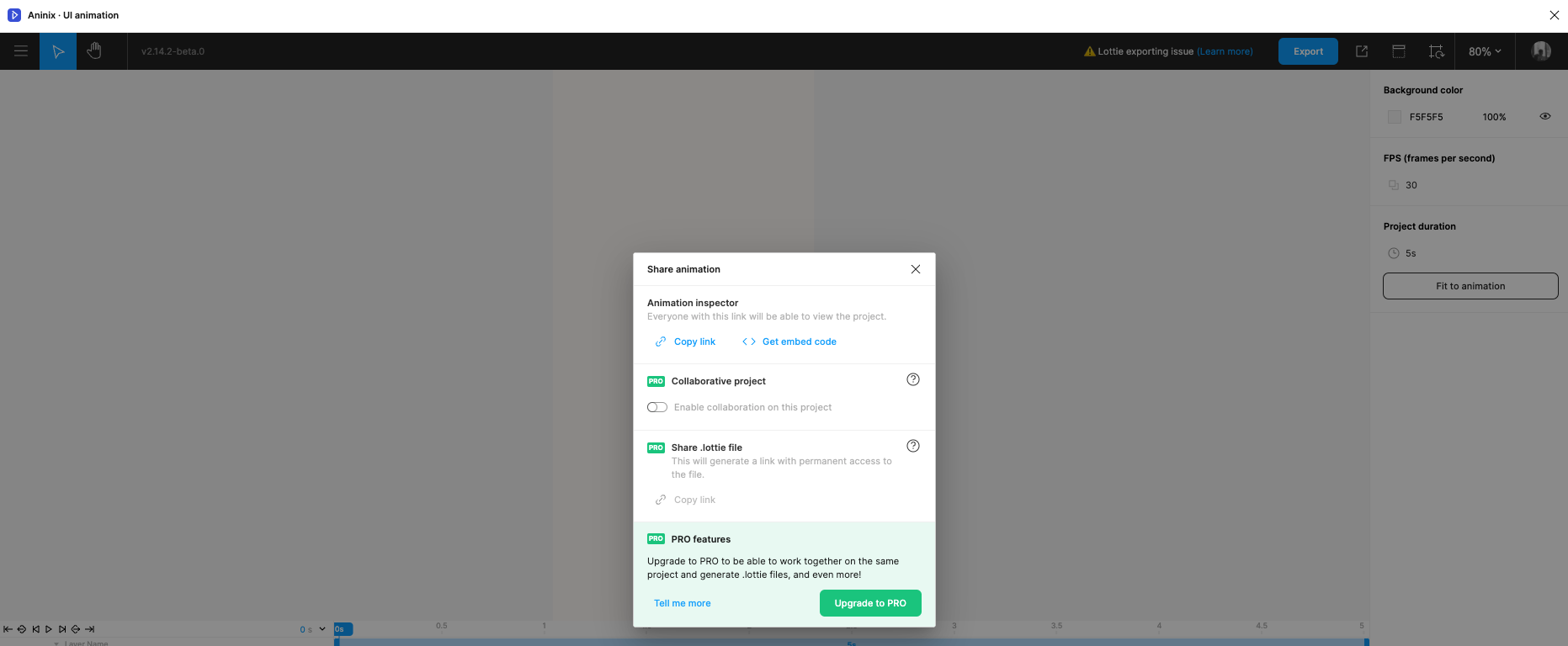This screenshot has width=1568, height=646.
Task: Click the Lottie exporting warning triangle icon
Action: [x=1090, y=51]
